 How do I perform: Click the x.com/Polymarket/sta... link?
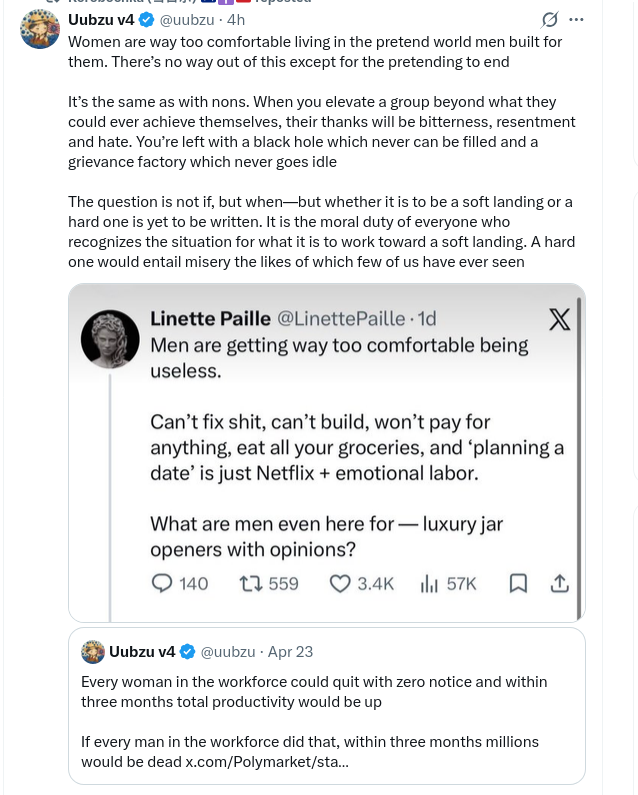click(267, 762)
